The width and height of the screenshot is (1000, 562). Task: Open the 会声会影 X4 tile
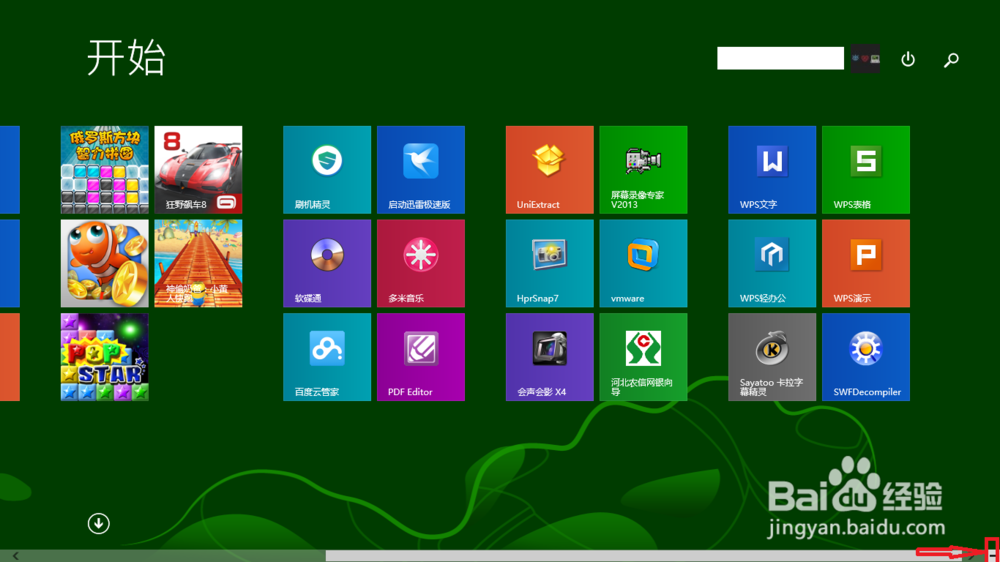(x=550, y=357)
